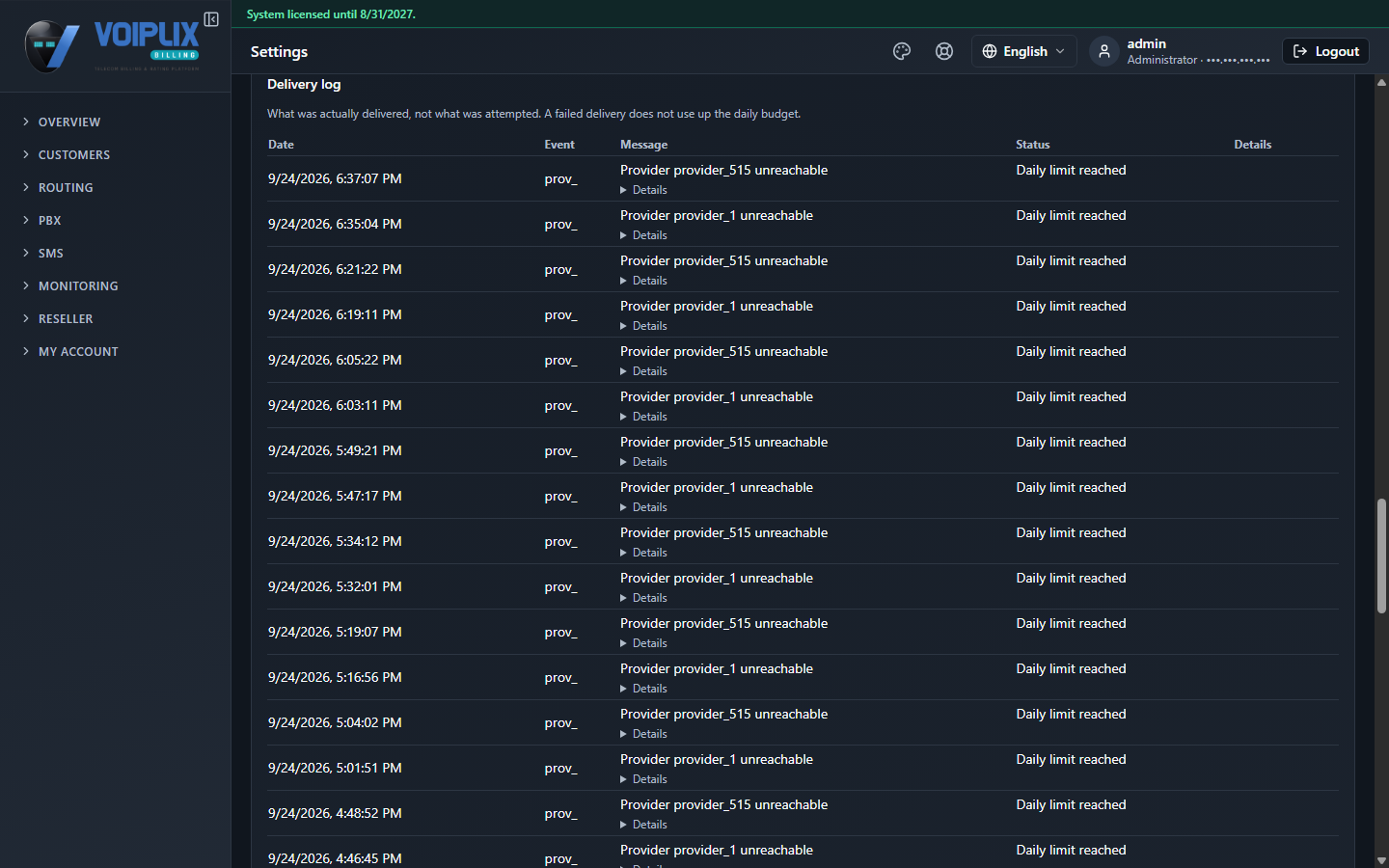Viewport: 1389px width, 868px height.
Task: Open the support lifebuoy icon
Action: click(944, 51)
